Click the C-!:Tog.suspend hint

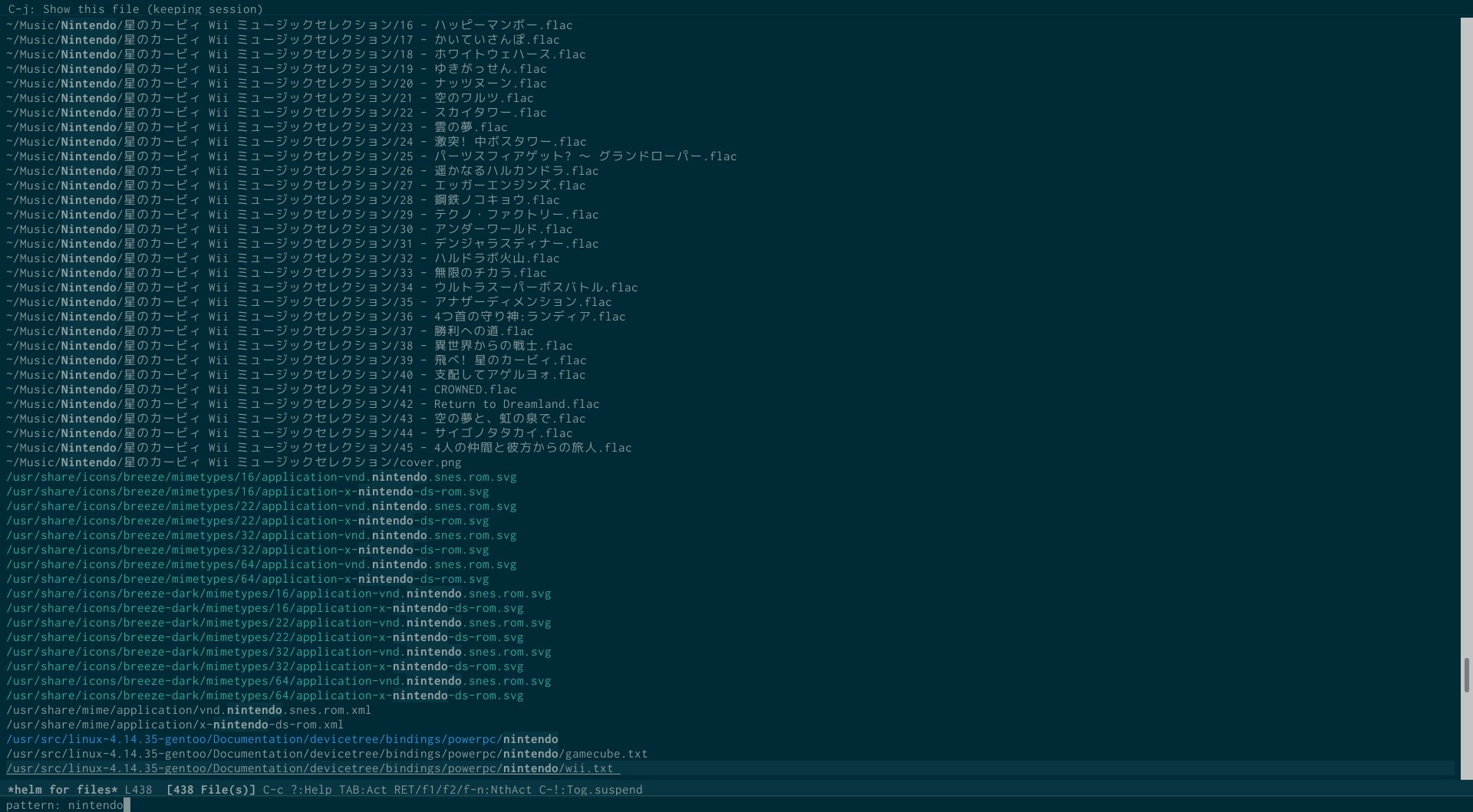coord(591,790)
